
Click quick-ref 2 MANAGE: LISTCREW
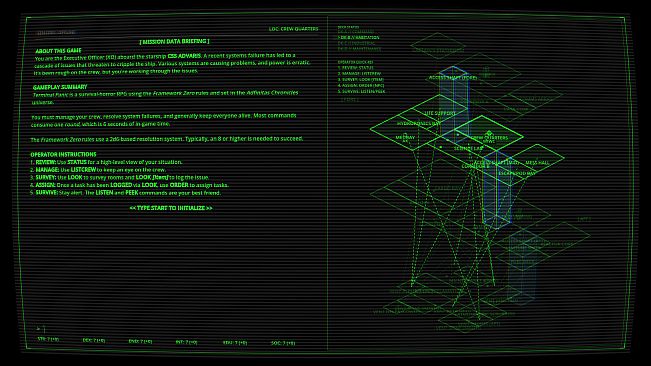[359, 73]
